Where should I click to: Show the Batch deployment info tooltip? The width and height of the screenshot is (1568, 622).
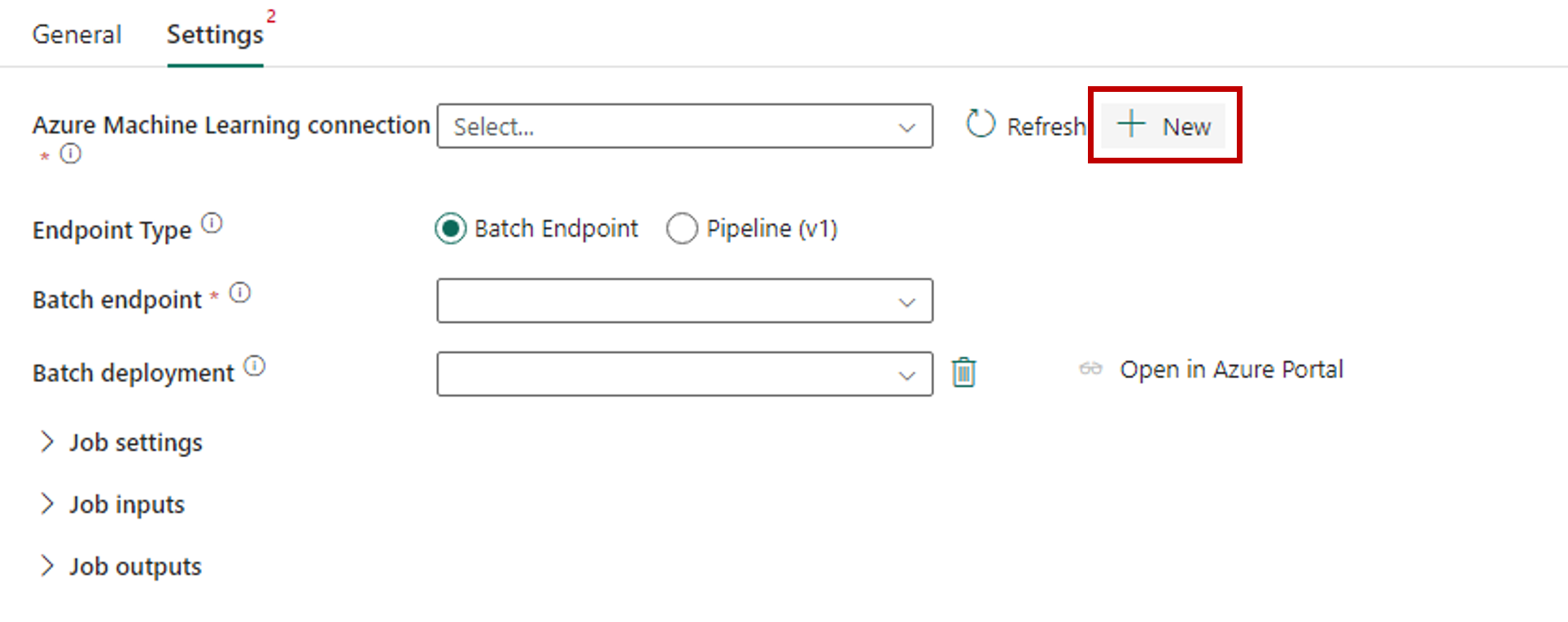256,365
